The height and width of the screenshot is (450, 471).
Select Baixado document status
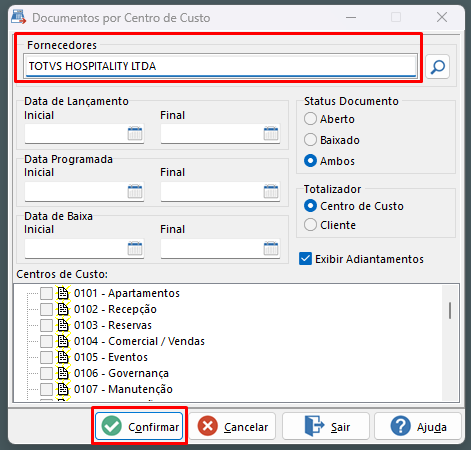[x=310, y=140]
